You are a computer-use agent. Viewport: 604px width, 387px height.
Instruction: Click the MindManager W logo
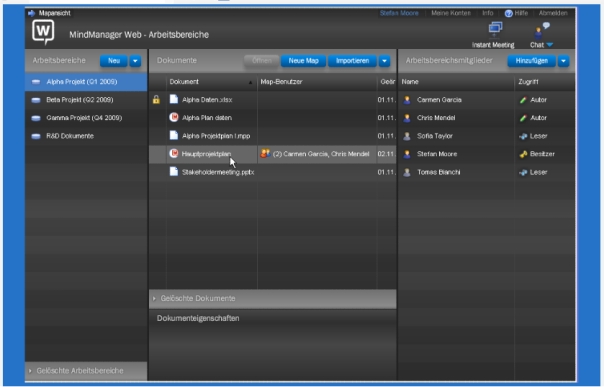[x=43, y=32]
